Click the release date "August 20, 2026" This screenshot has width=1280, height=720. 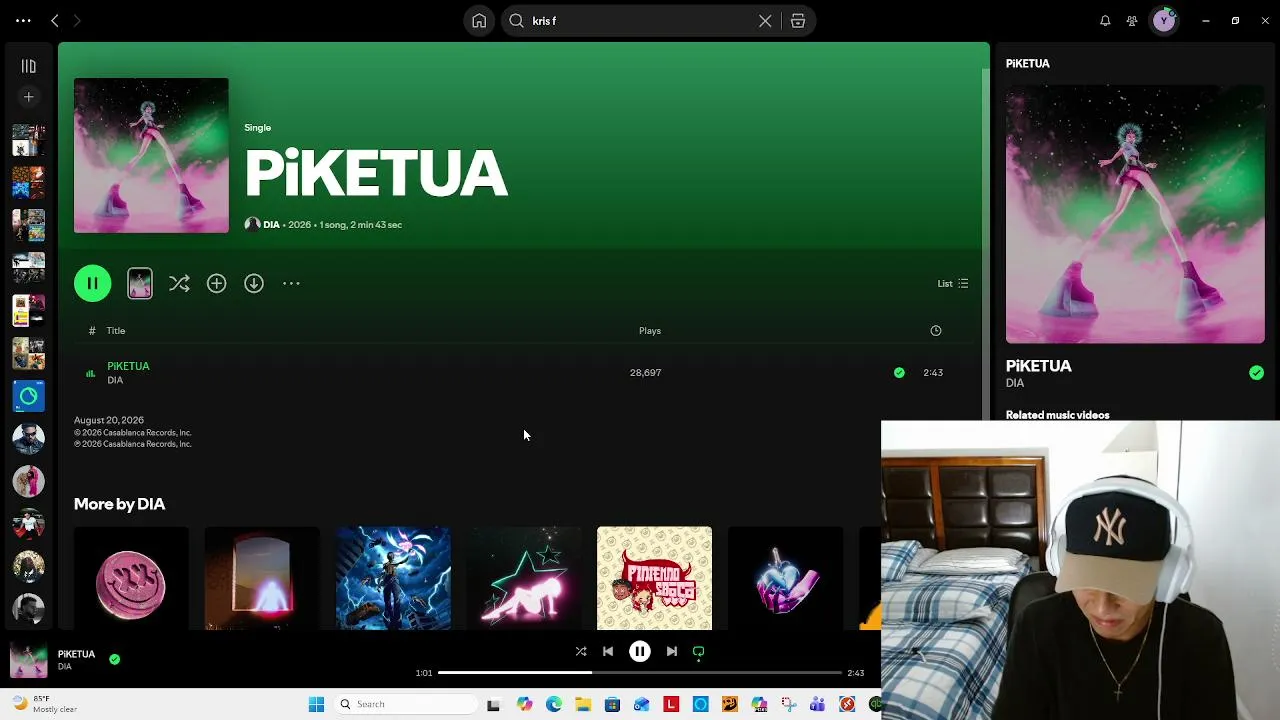(109, 421)
